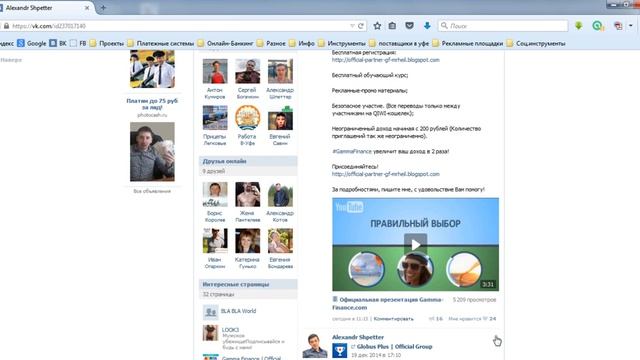Open the FB bookmark
640x360 pixels.
point(78,43)
